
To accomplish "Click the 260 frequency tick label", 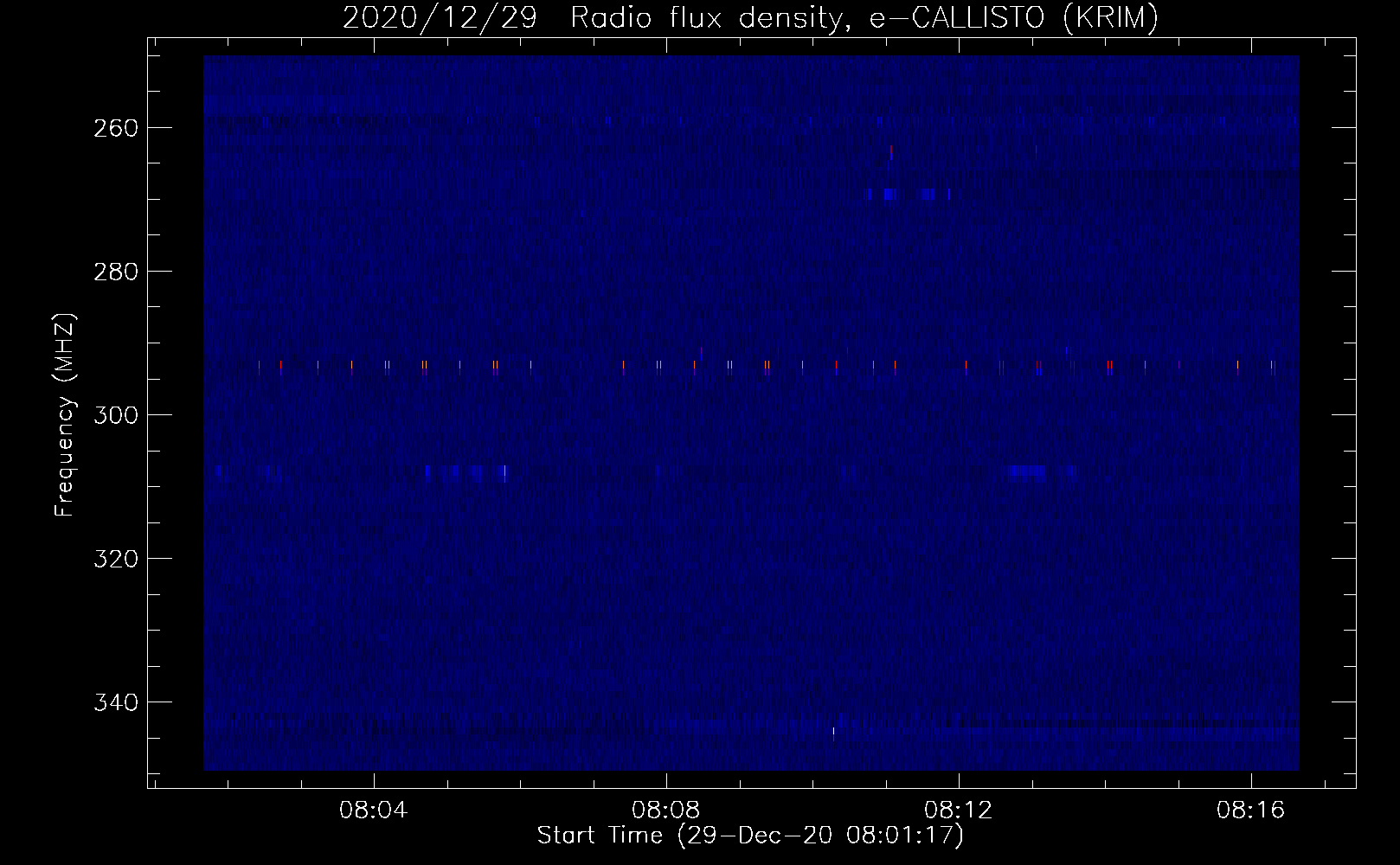I will click(114, 127).
